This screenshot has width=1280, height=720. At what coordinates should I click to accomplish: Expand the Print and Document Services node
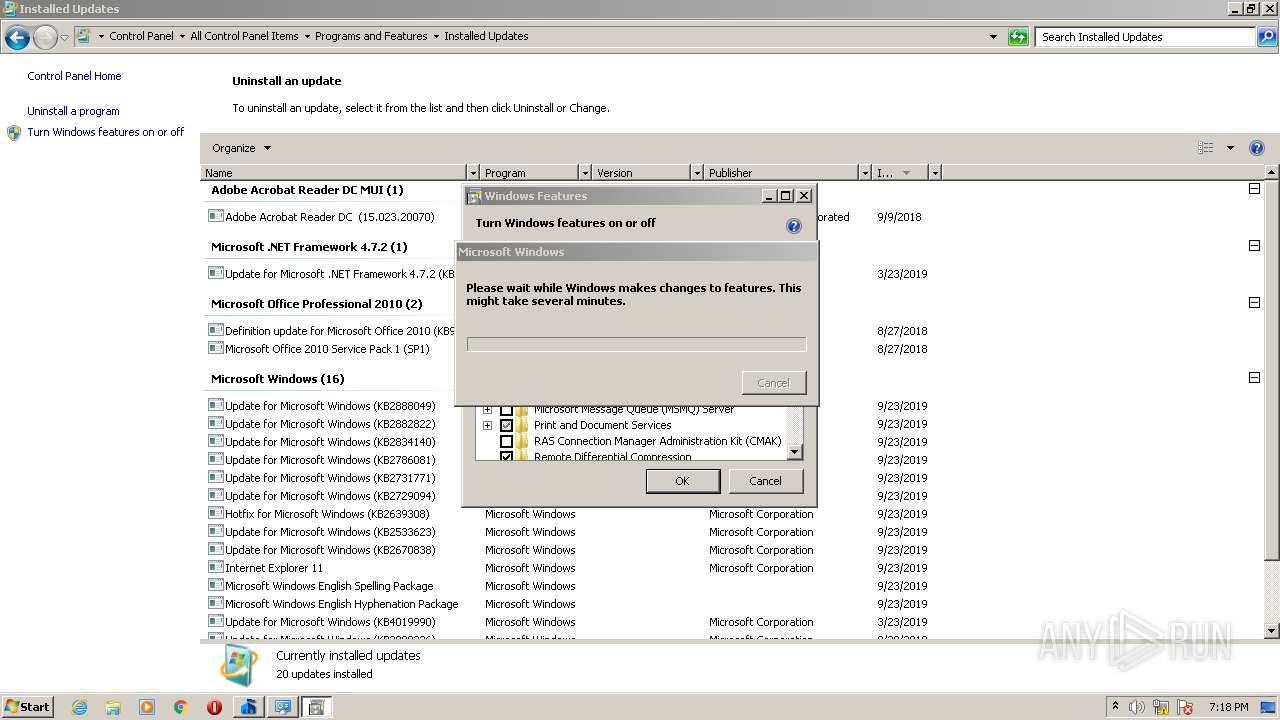(x=488, y=425)
